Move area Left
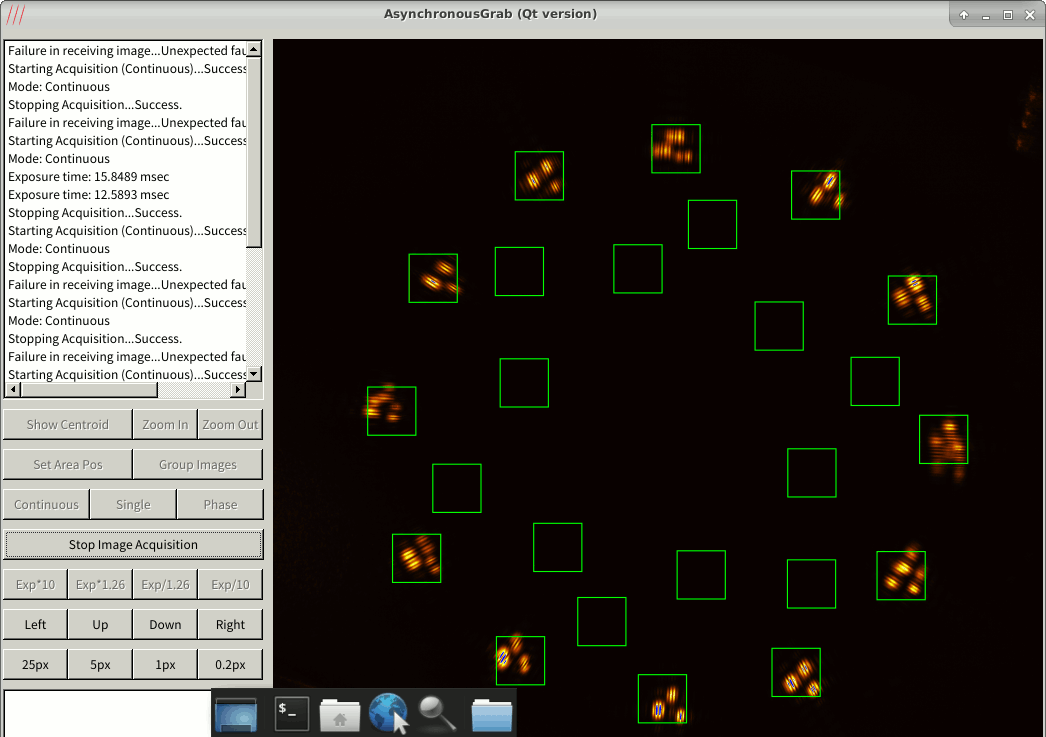1046x737 pixels. [x=35, y=624]
